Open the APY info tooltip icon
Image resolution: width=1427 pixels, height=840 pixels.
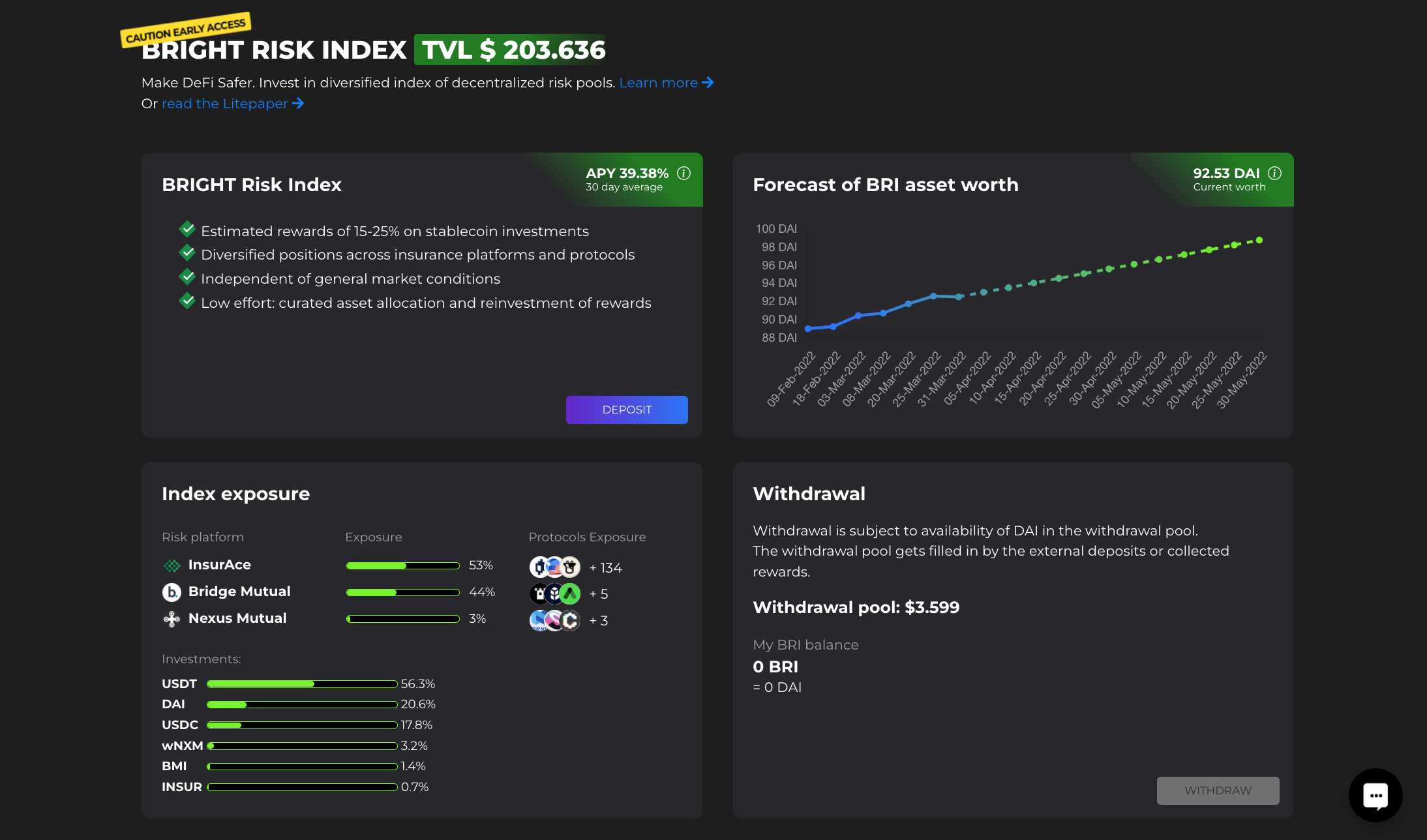click(685, 173)
